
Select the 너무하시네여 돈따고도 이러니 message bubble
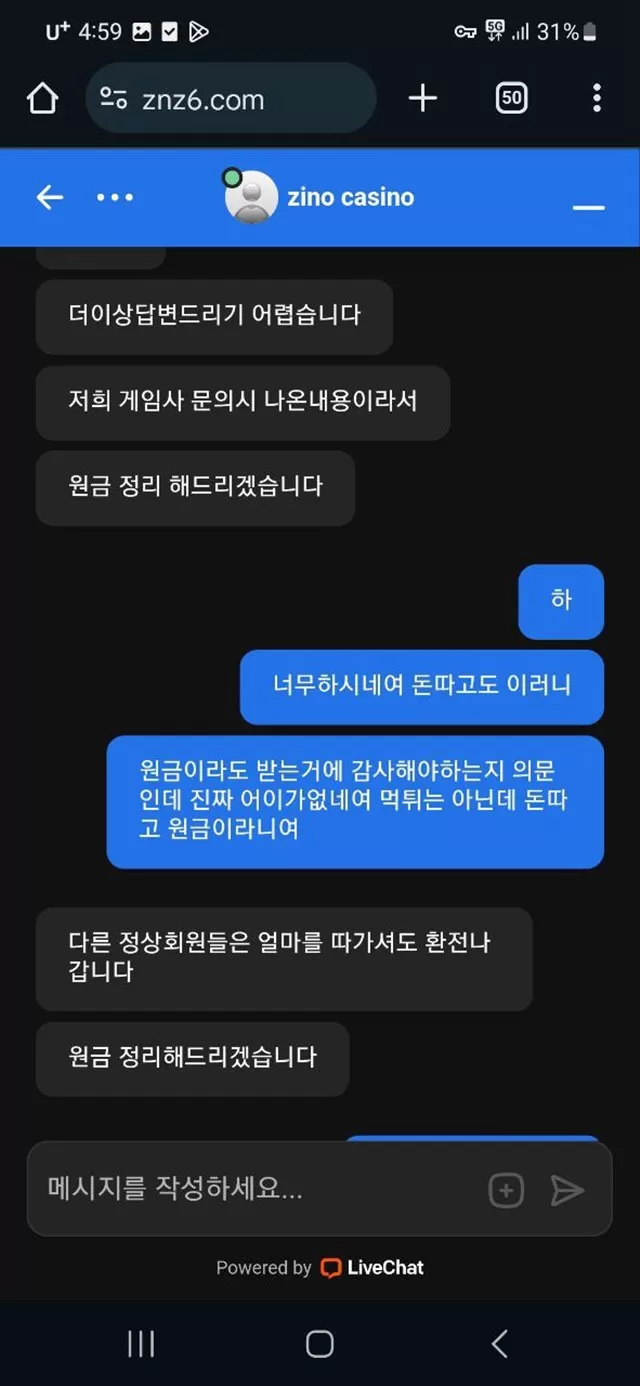coord(422,686)
